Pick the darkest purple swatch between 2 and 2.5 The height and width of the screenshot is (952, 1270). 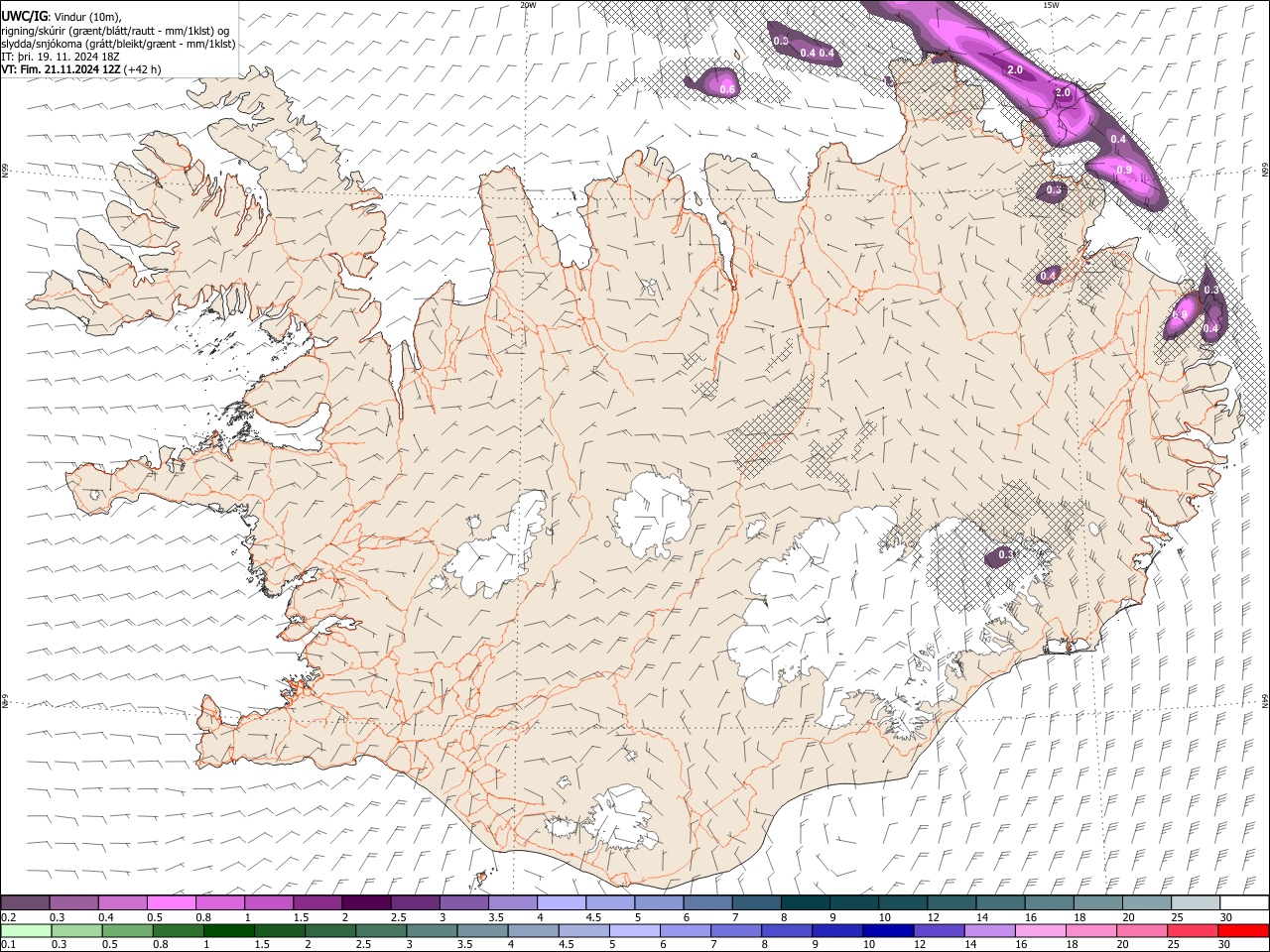366,902
